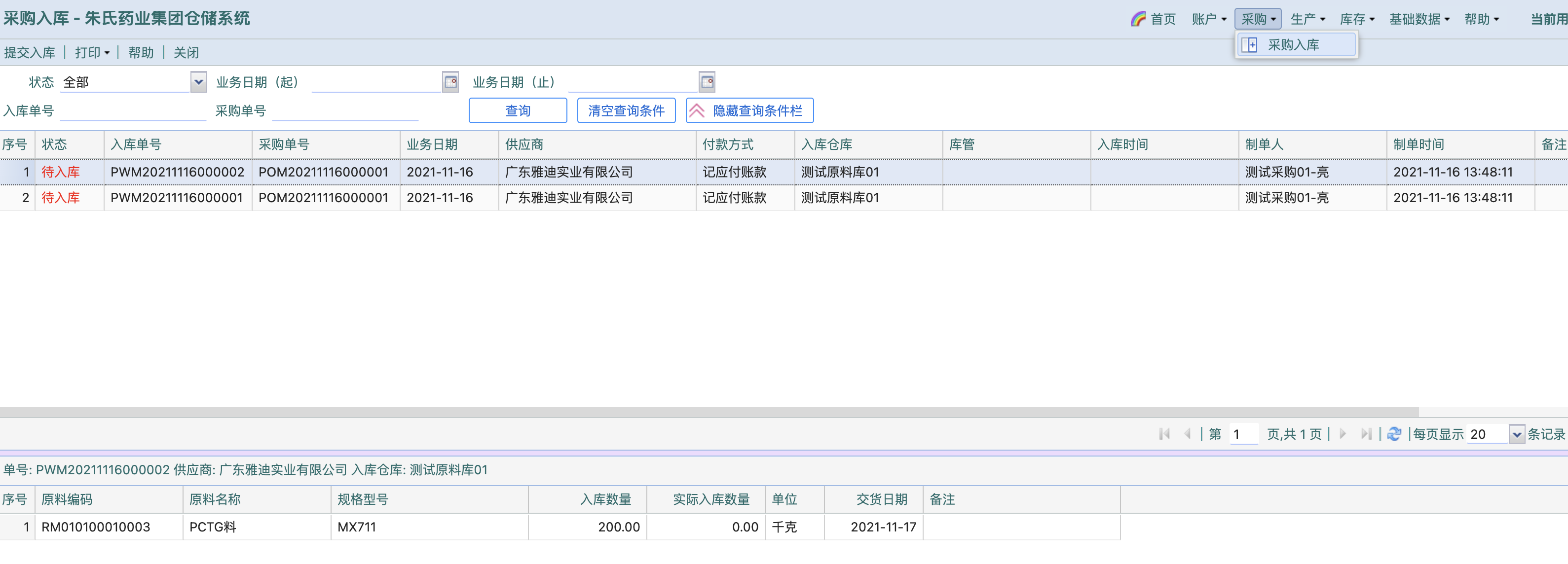The width and height of the screenshot is (1568, 564).
Task: Click 提交入库 in the toolbar
Action: (29, 52)
